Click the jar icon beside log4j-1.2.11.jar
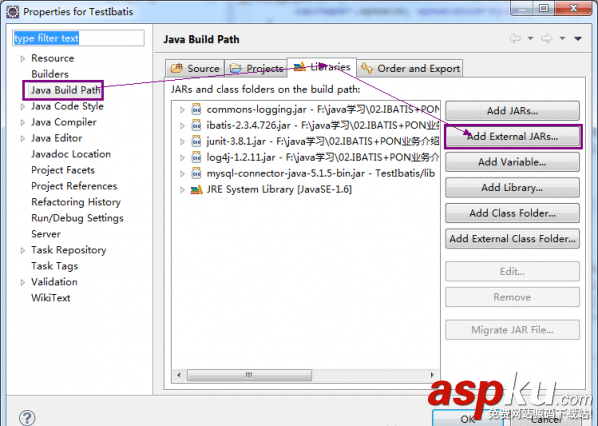Image resolution: width=598 pixels, height=426 pixels. tap(196, 158)
